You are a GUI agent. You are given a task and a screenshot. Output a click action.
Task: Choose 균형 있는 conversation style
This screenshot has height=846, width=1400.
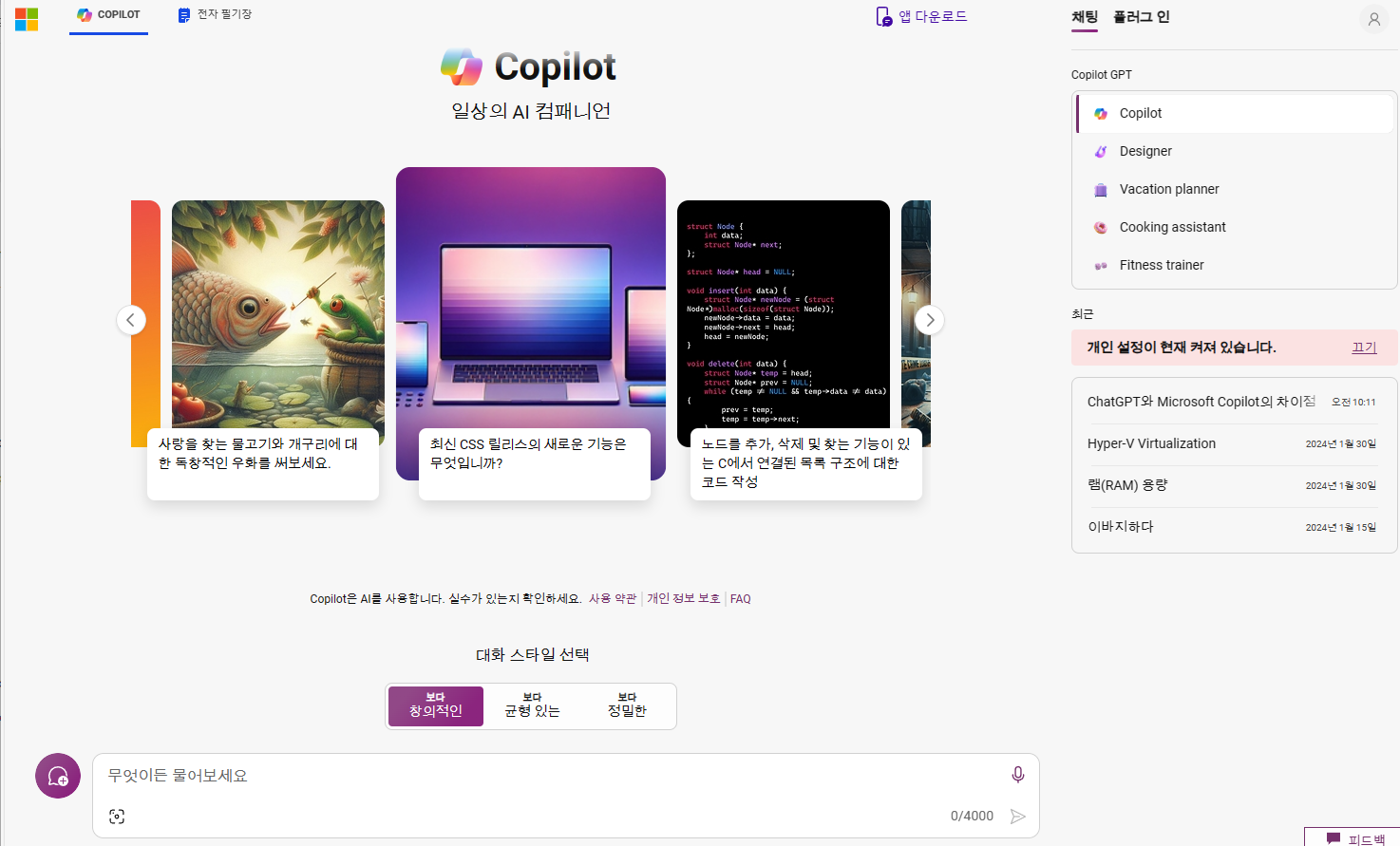(532, 705)
